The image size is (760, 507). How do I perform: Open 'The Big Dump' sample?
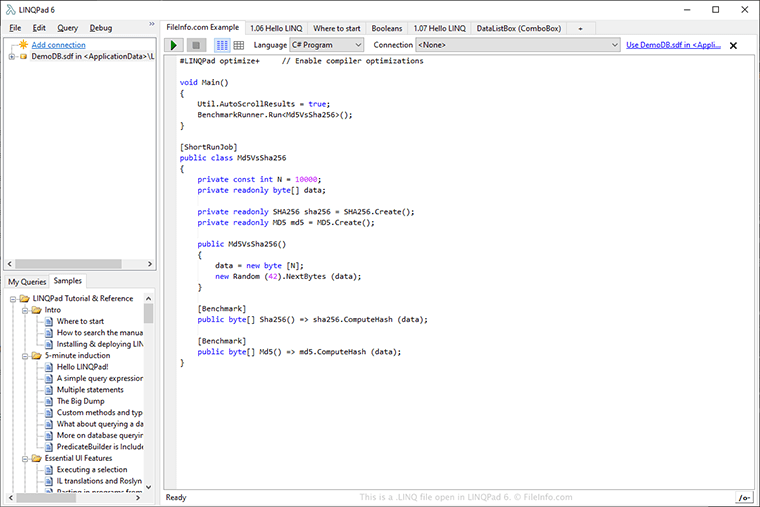pyautogui.click(x=79, y=401)
